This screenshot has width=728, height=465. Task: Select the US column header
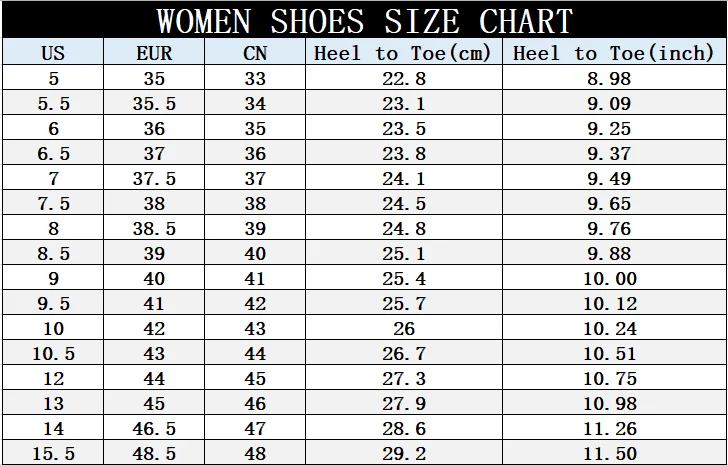[x=53, y=52]
